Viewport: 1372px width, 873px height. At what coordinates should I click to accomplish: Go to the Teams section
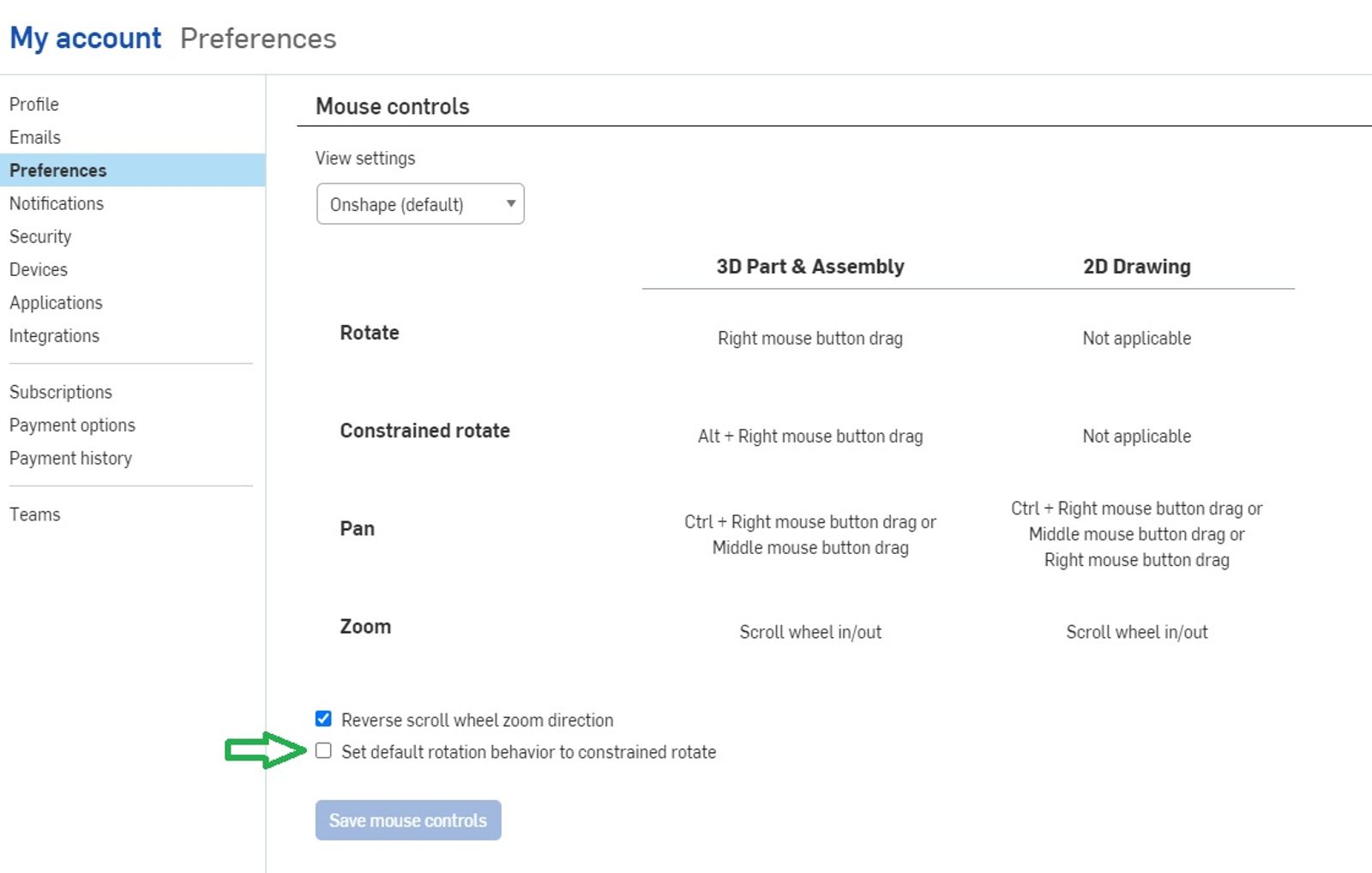[35, 514]
